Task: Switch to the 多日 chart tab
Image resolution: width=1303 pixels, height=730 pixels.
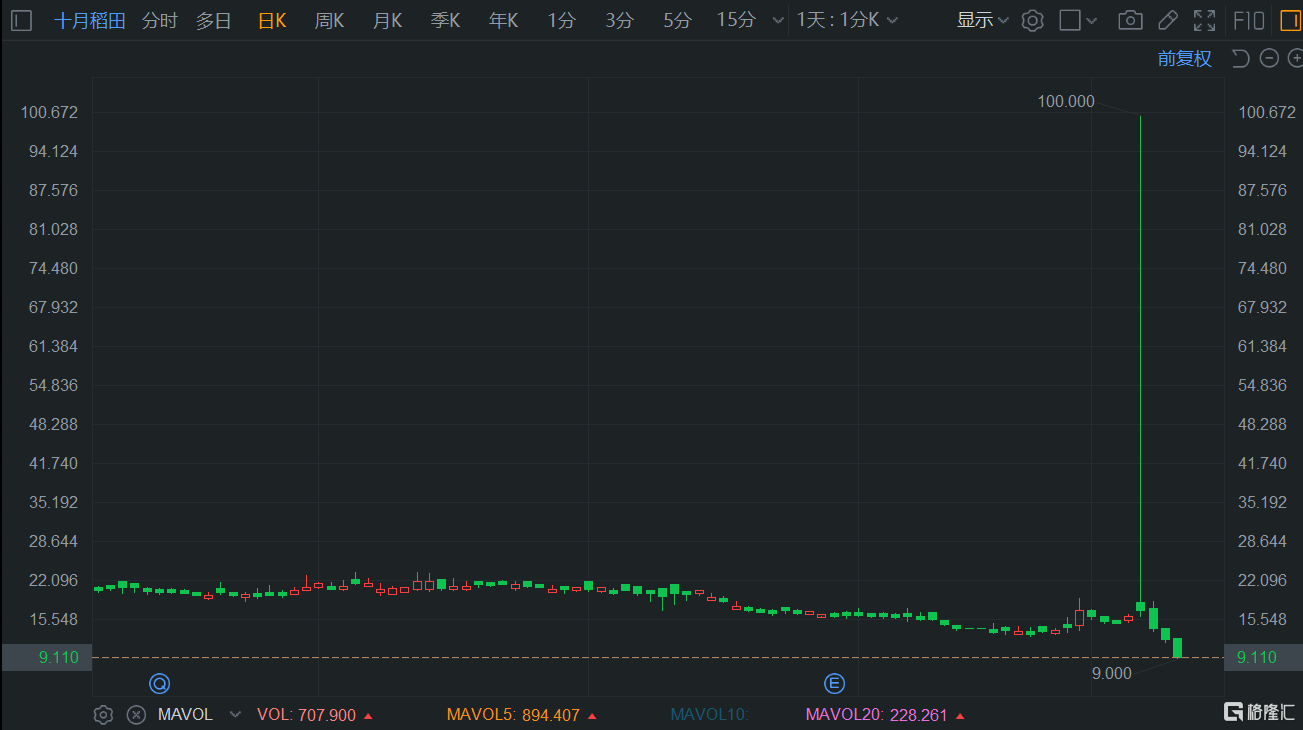Action: (213, 20)
